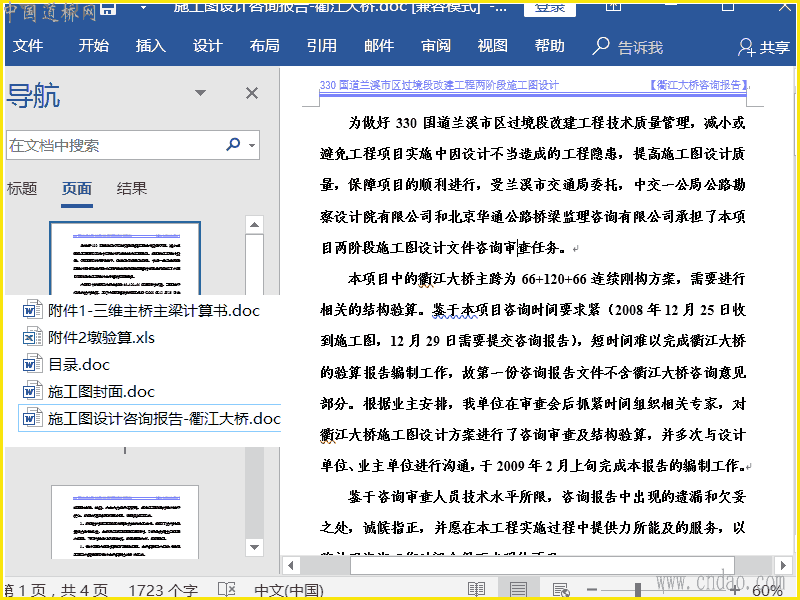This screenshot has height=600, width=800.
Task: Close the navigation (导航) pane
Action: [x=252, y=93]
